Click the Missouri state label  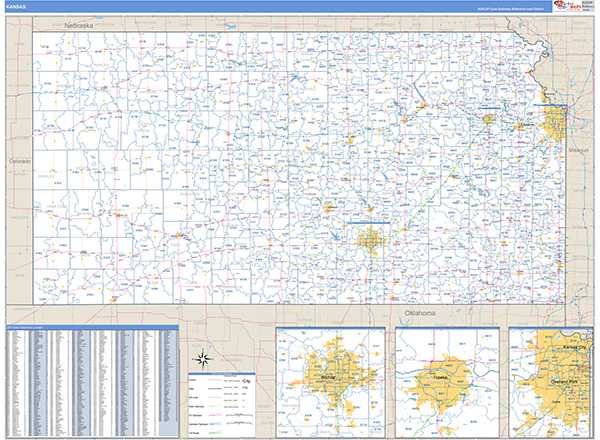pyautogui.click(x=579, y=150)
